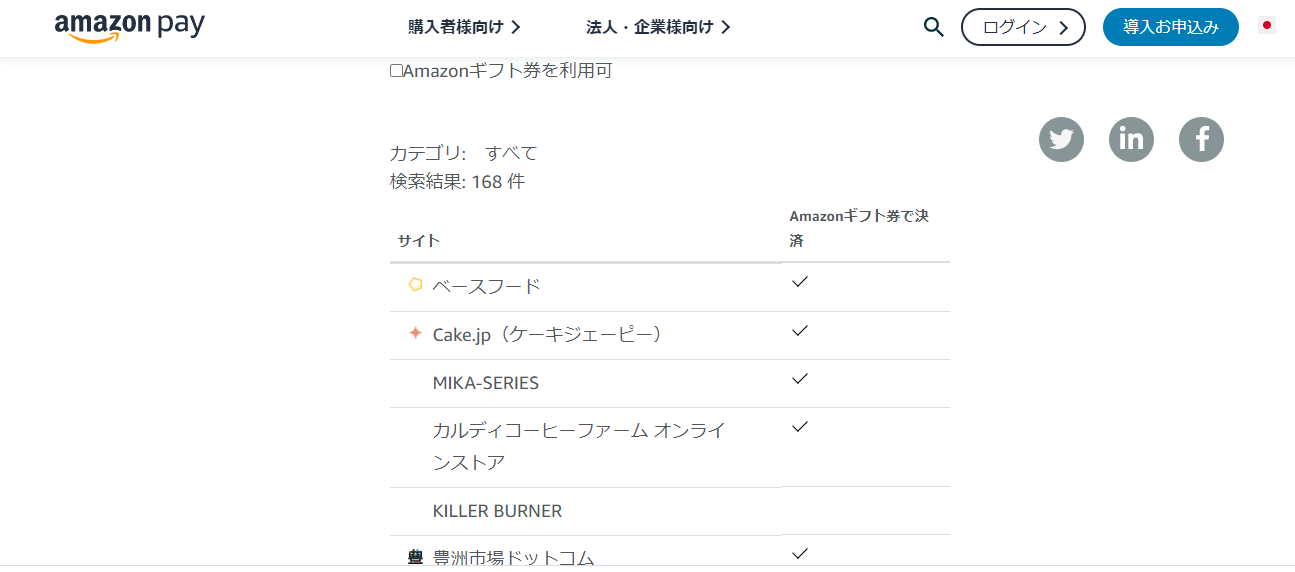The height and width of the screenshot is (572, 1295).
Task: Open the Cake.jp（ケーキジェーピー） link
Action: pyautogui.click(x=548, y=334)
